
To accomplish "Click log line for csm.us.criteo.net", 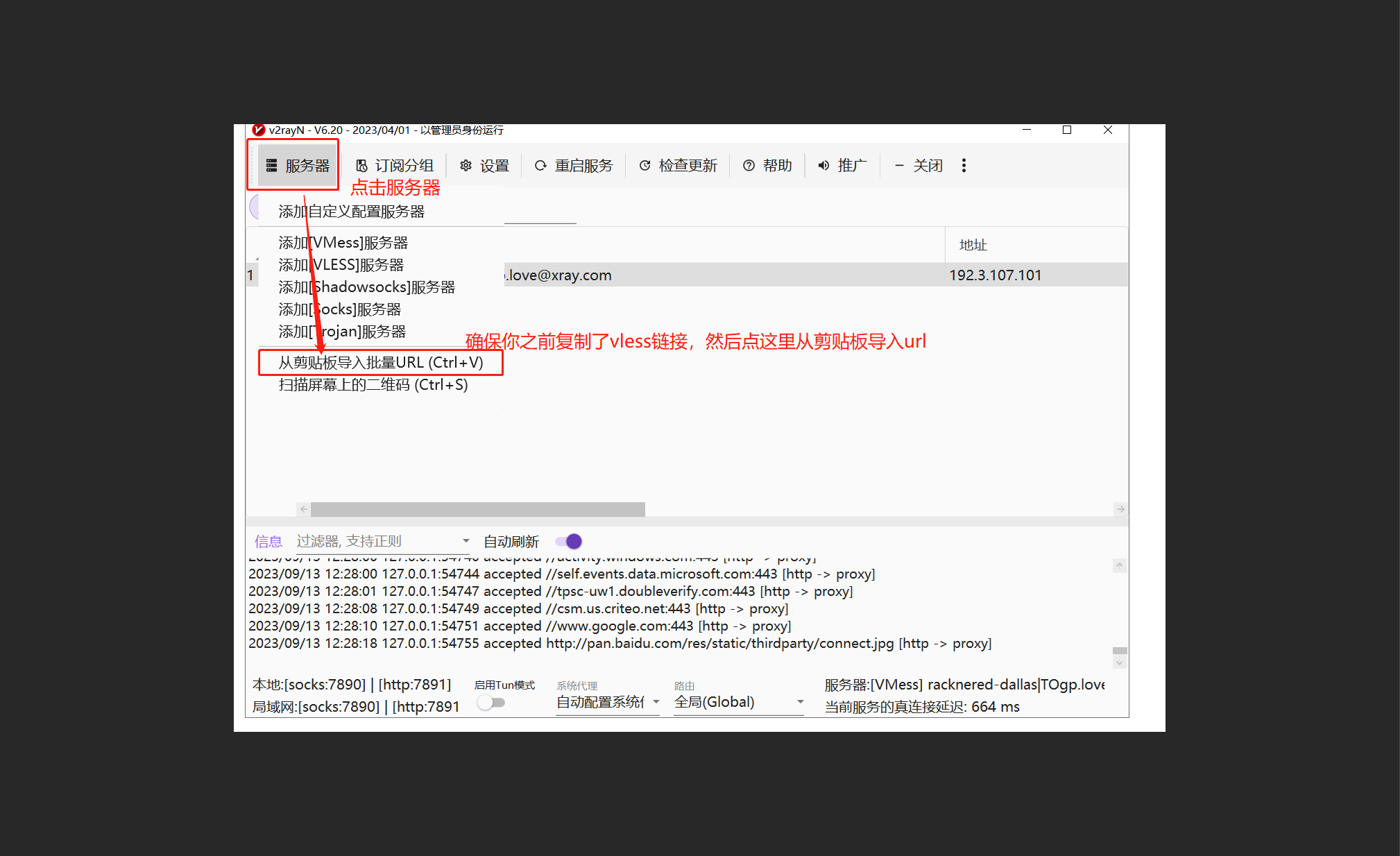I will click(518, 609).
